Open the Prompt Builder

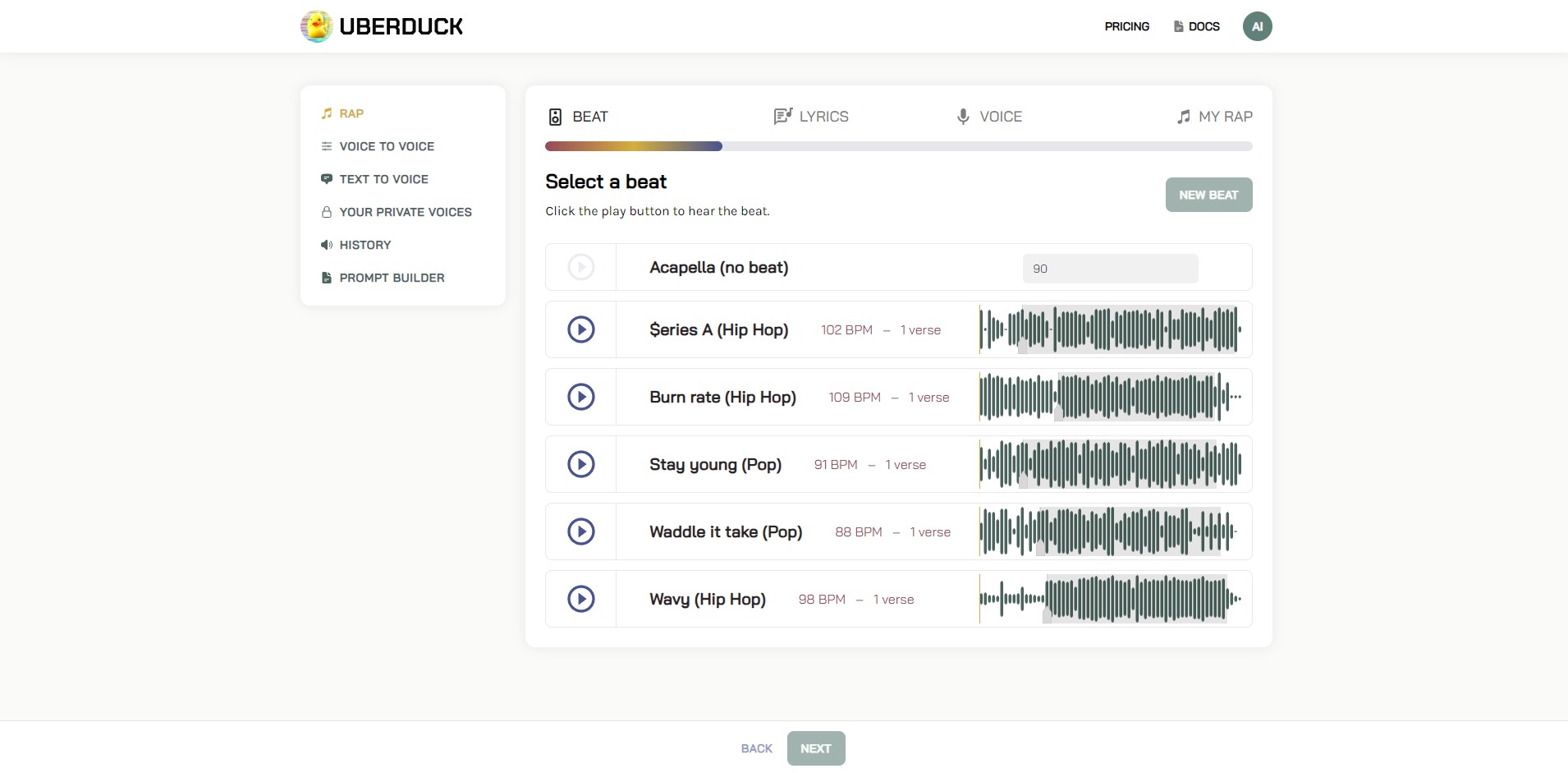point(392,278)
